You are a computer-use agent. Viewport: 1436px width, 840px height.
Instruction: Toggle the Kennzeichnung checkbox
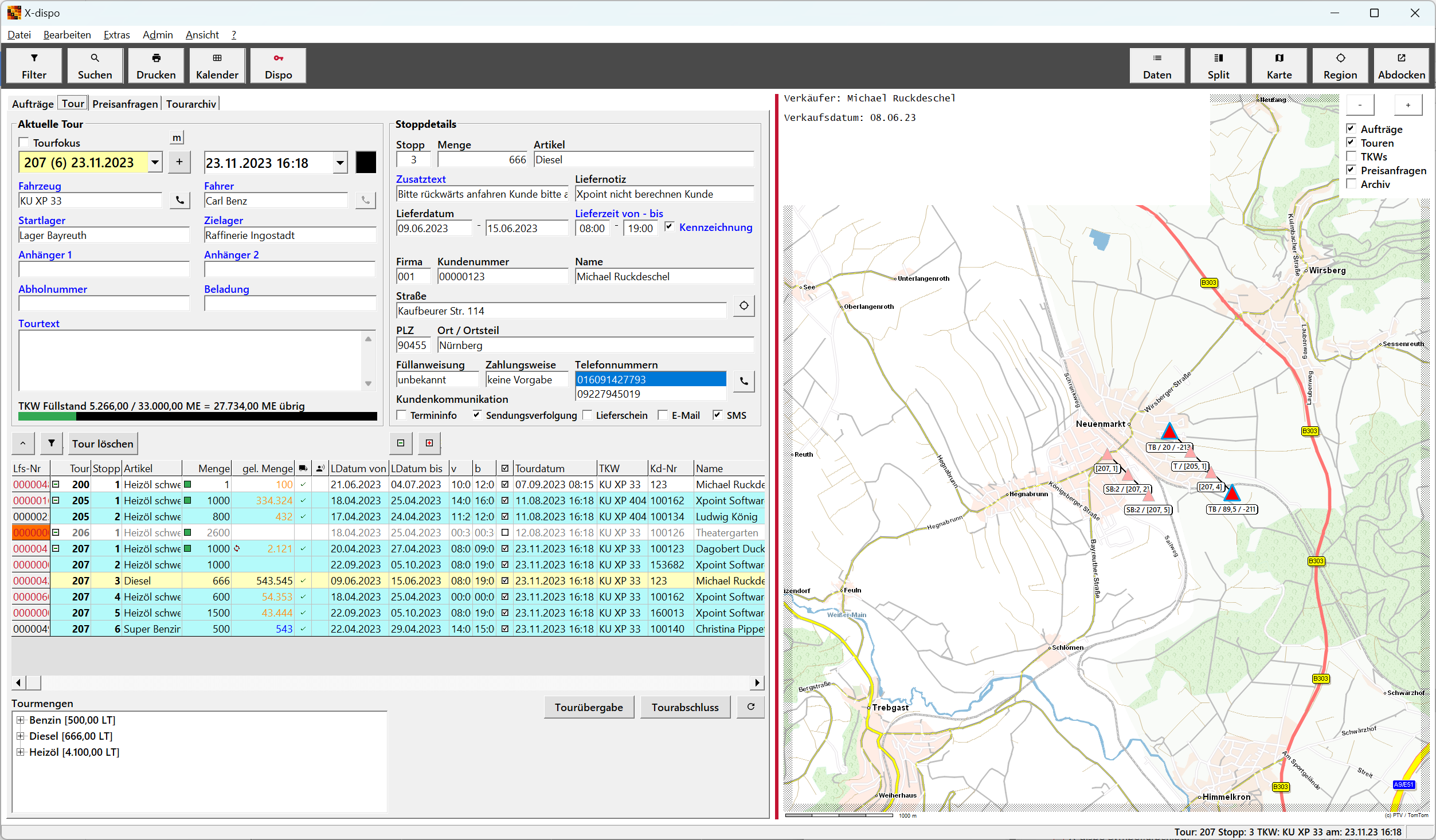coord(668,227)
